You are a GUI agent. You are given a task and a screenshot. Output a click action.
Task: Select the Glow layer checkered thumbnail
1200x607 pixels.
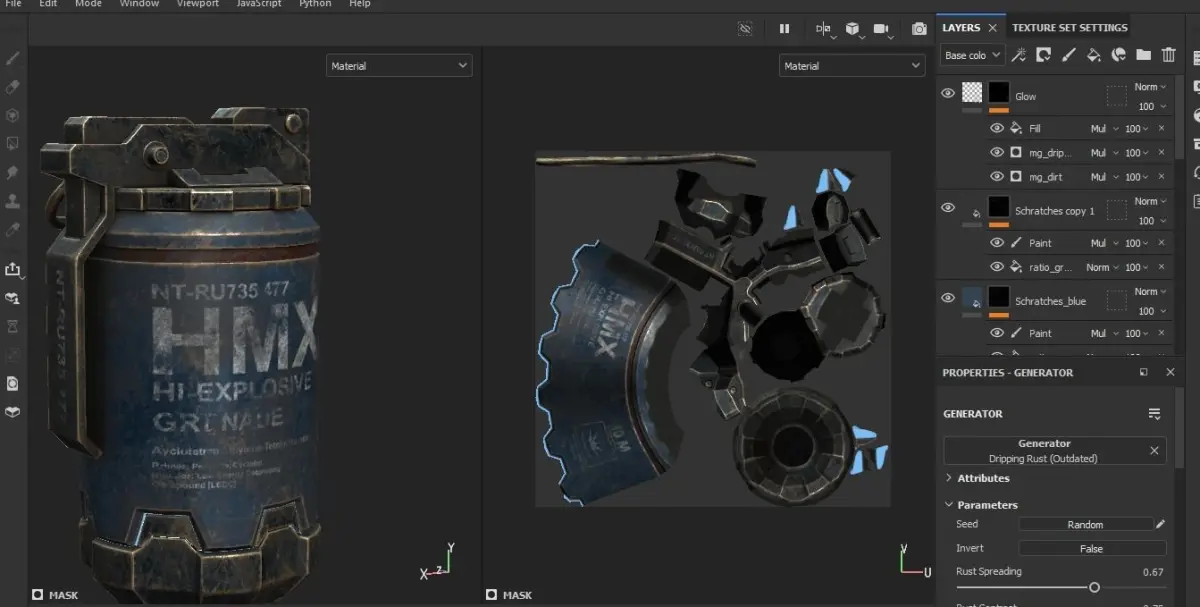point(972,93)
